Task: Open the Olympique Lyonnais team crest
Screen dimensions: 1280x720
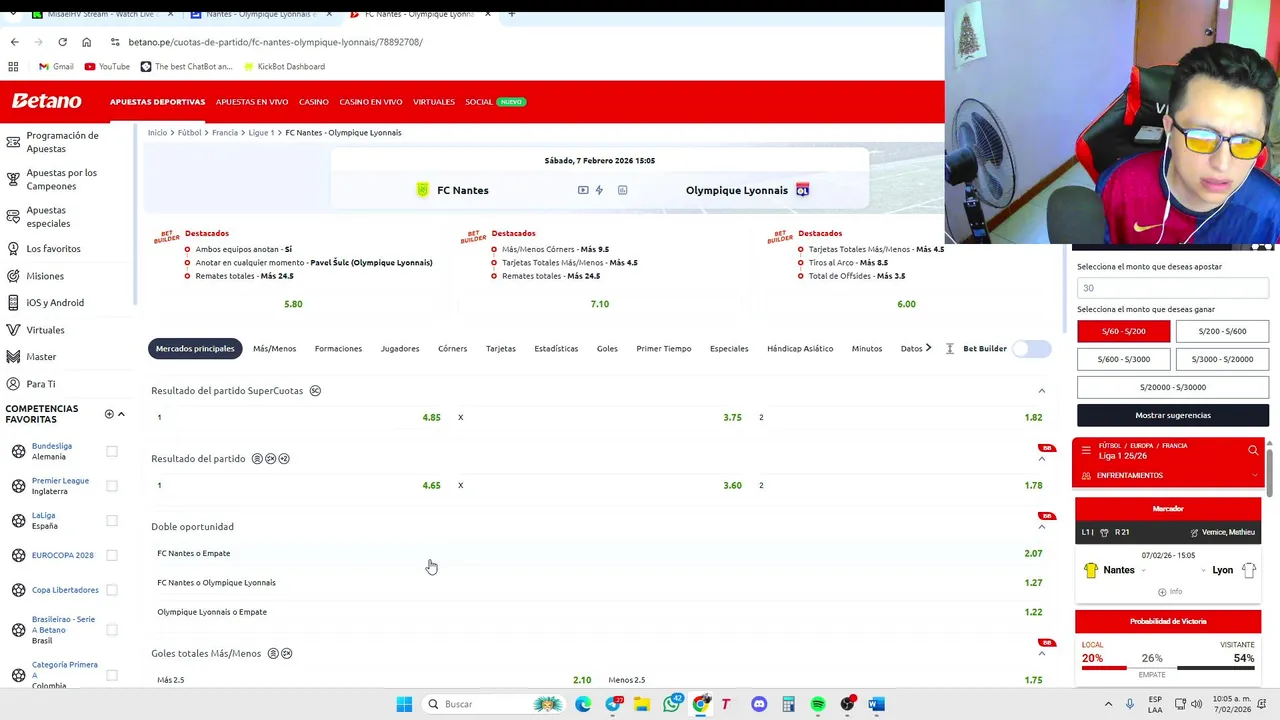Action: pos(802,190)
